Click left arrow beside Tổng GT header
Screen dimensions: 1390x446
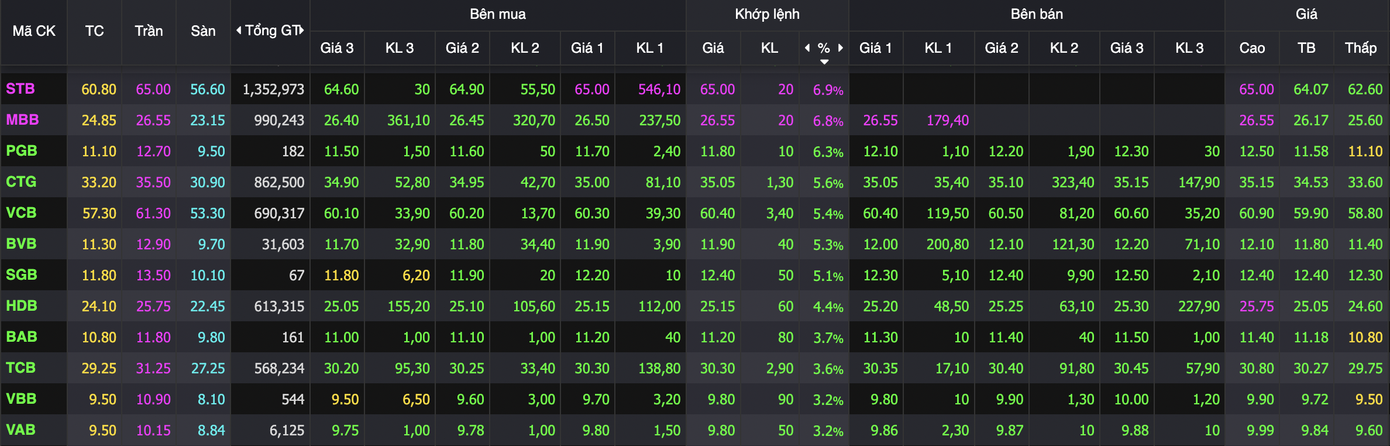click(x=238, y=31)
